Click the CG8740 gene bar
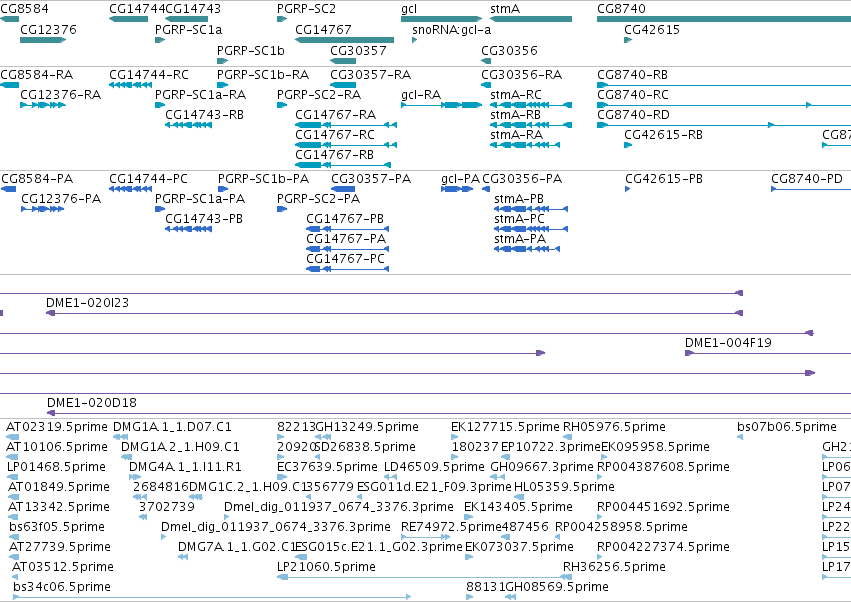Image resolution: width=851 pixels, height=602 pixels. click(724, 19)
